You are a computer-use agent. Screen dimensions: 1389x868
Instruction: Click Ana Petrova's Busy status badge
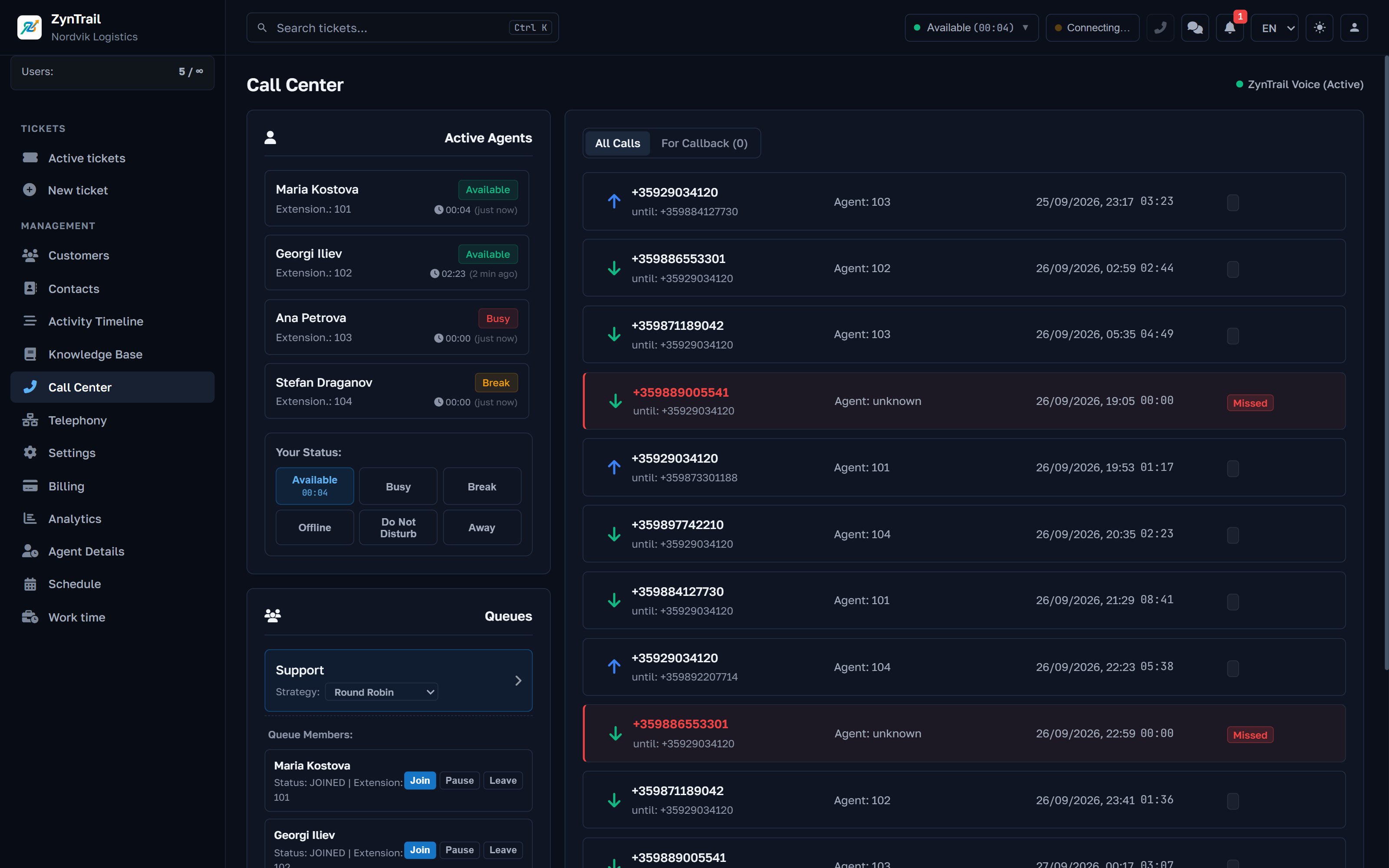[x=497, y=318]
